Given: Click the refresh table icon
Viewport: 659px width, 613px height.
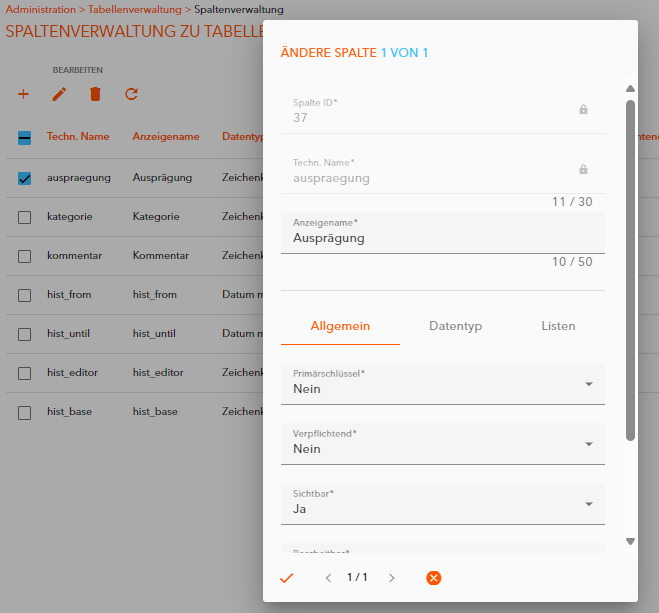Looking at the screenshot, I should (131, 94).
